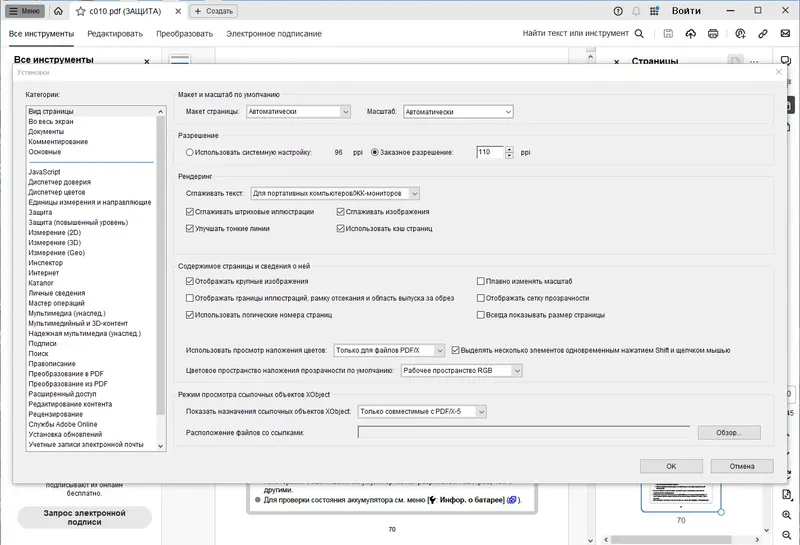800x545 pixels.
Task: Toggle Сглаживать штриховые иллюстрации checkbox
Action: click(x=190, y=212)
